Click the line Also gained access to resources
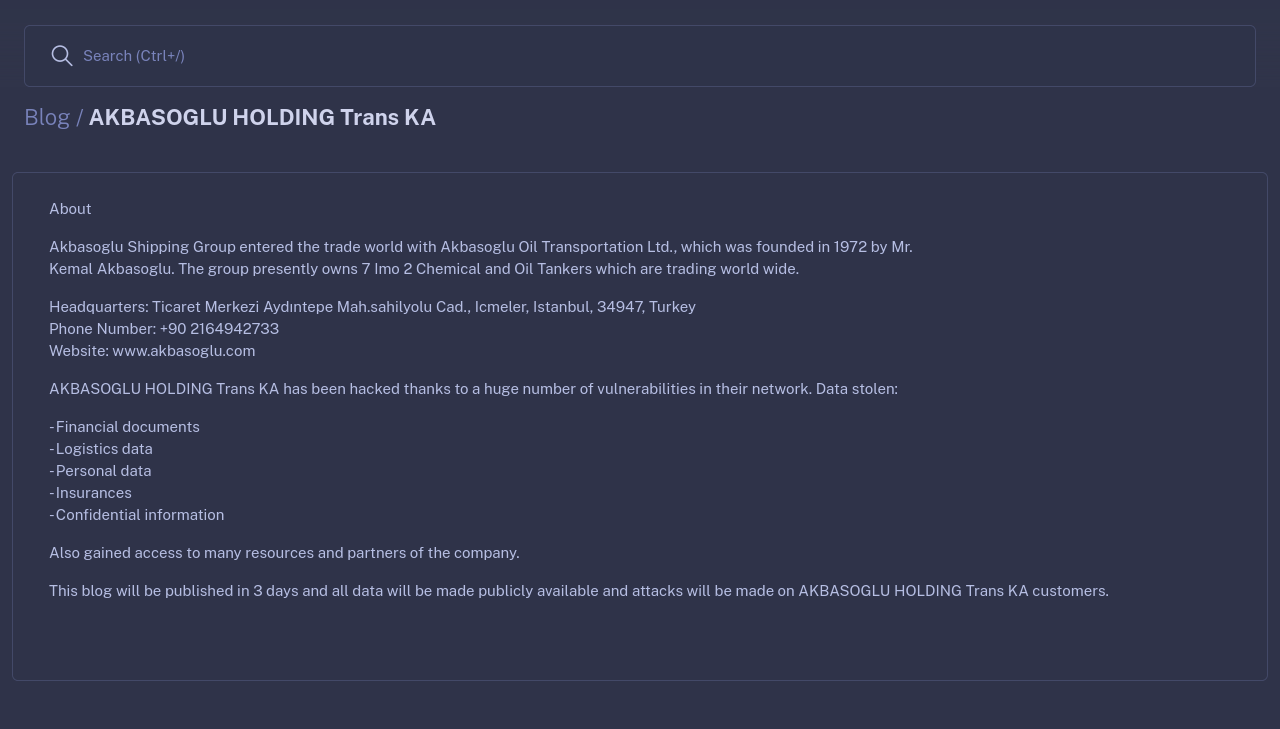 [x=284, y=553]
